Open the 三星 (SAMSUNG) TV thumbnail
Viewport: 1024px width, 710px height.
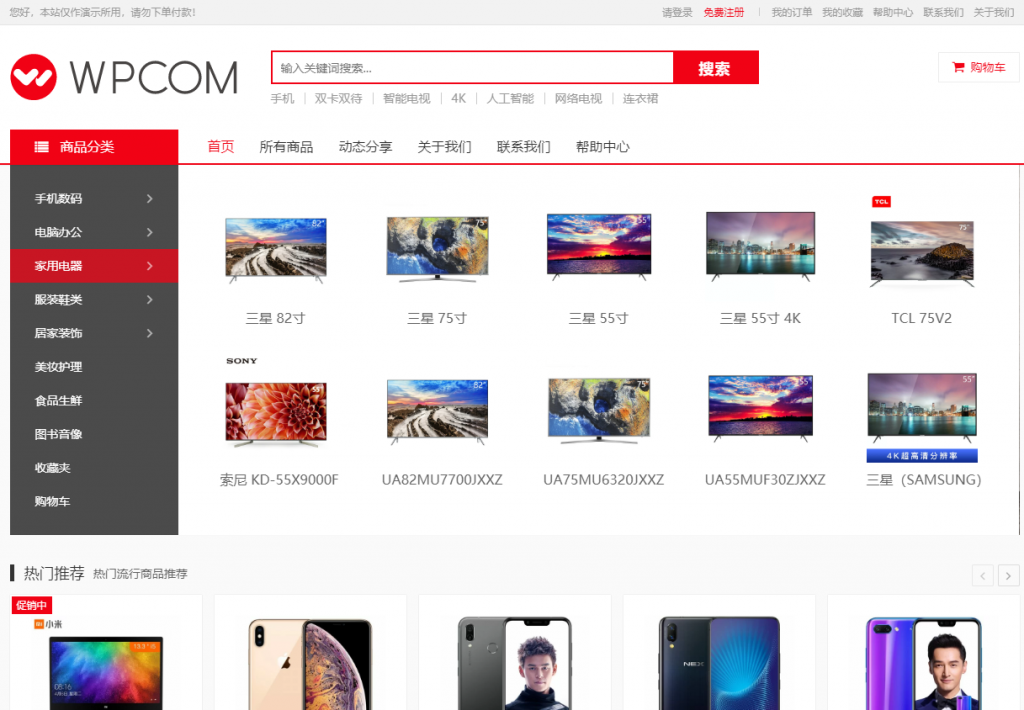[x=922, y=417]
